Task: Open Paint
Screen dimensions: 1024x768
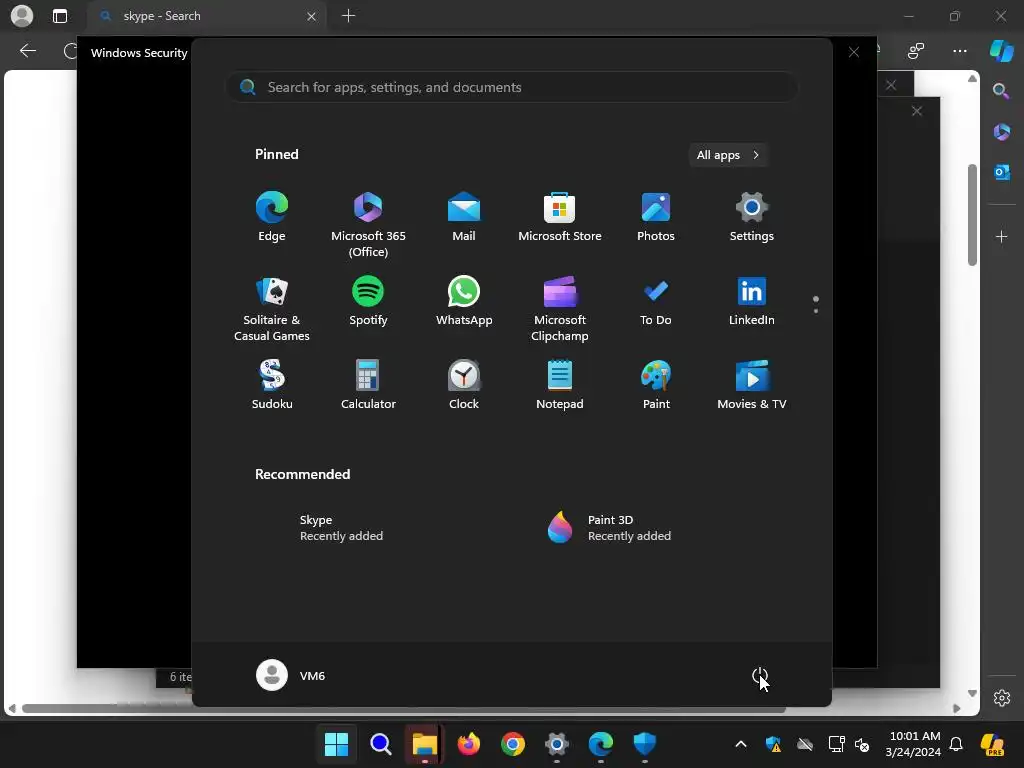Action: tap(656, 385)
